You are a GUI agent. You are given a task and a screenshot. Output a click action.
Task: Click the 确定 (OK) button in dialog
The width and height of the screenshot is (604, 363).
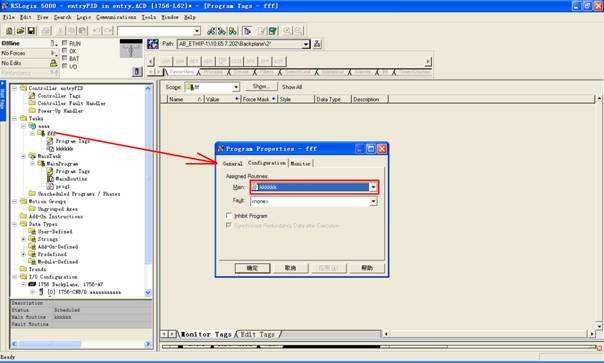(252, 268)
